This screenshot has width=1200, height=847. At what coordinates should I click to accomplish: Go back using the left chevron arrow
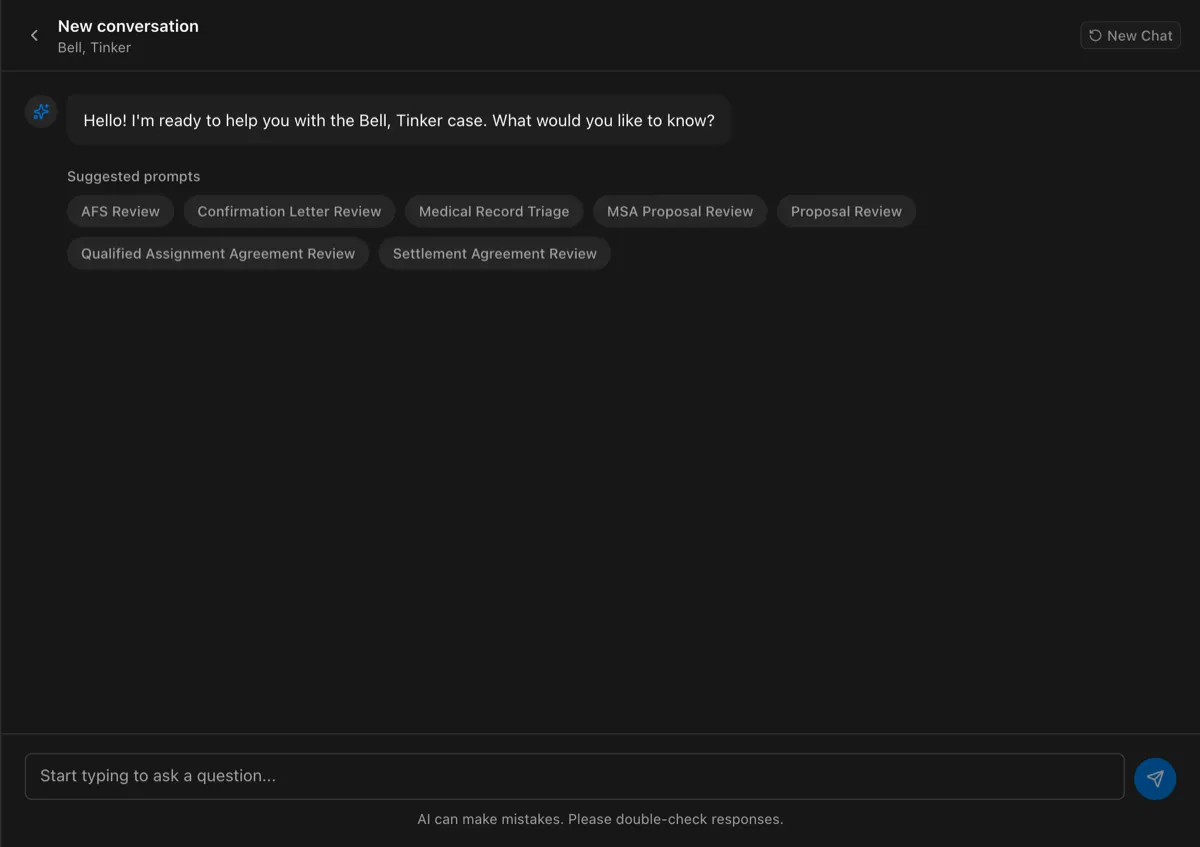[34, 36]
